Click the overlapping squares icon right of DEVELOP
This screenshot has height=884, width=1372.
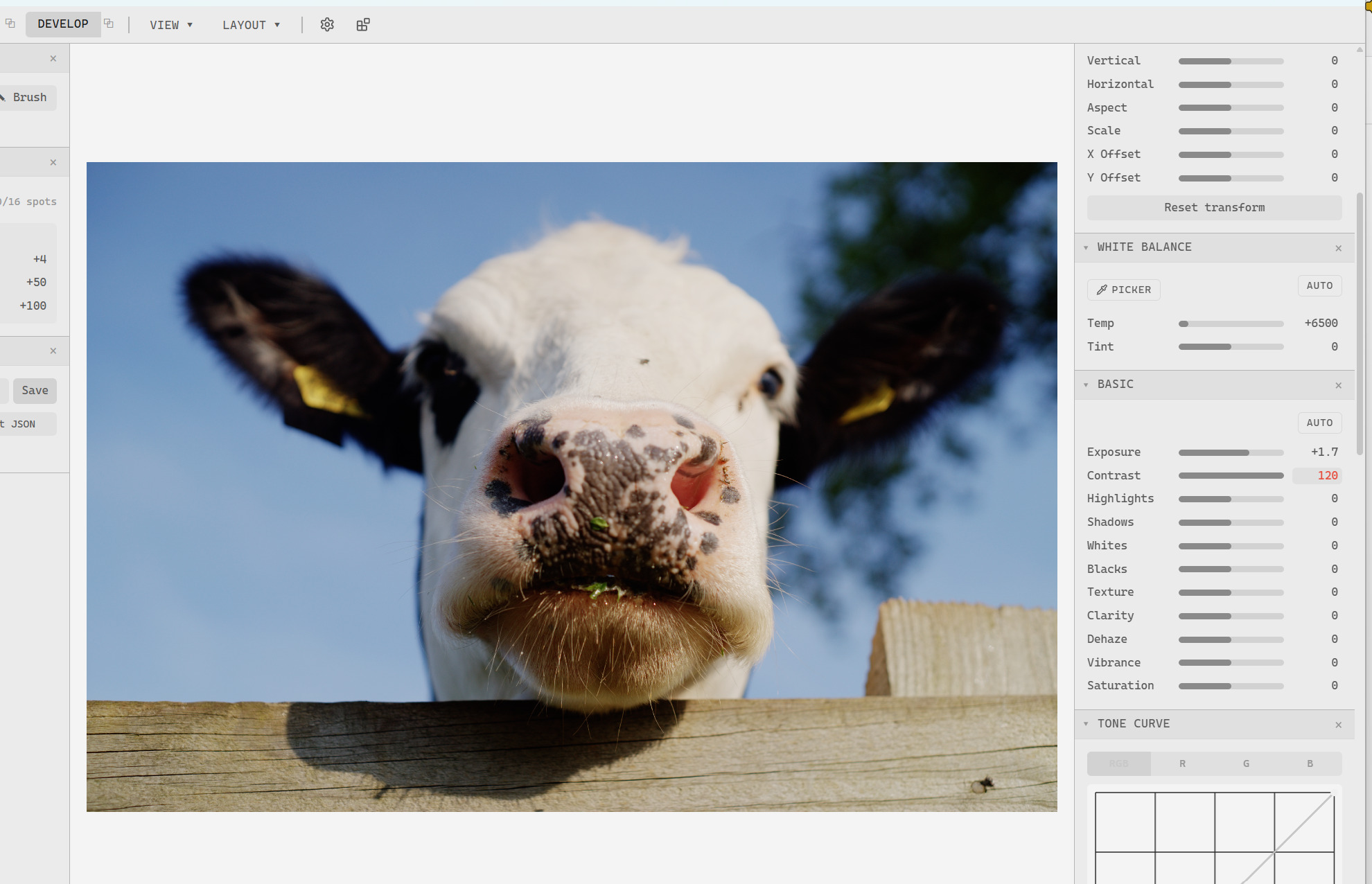(x=109, y=24)
